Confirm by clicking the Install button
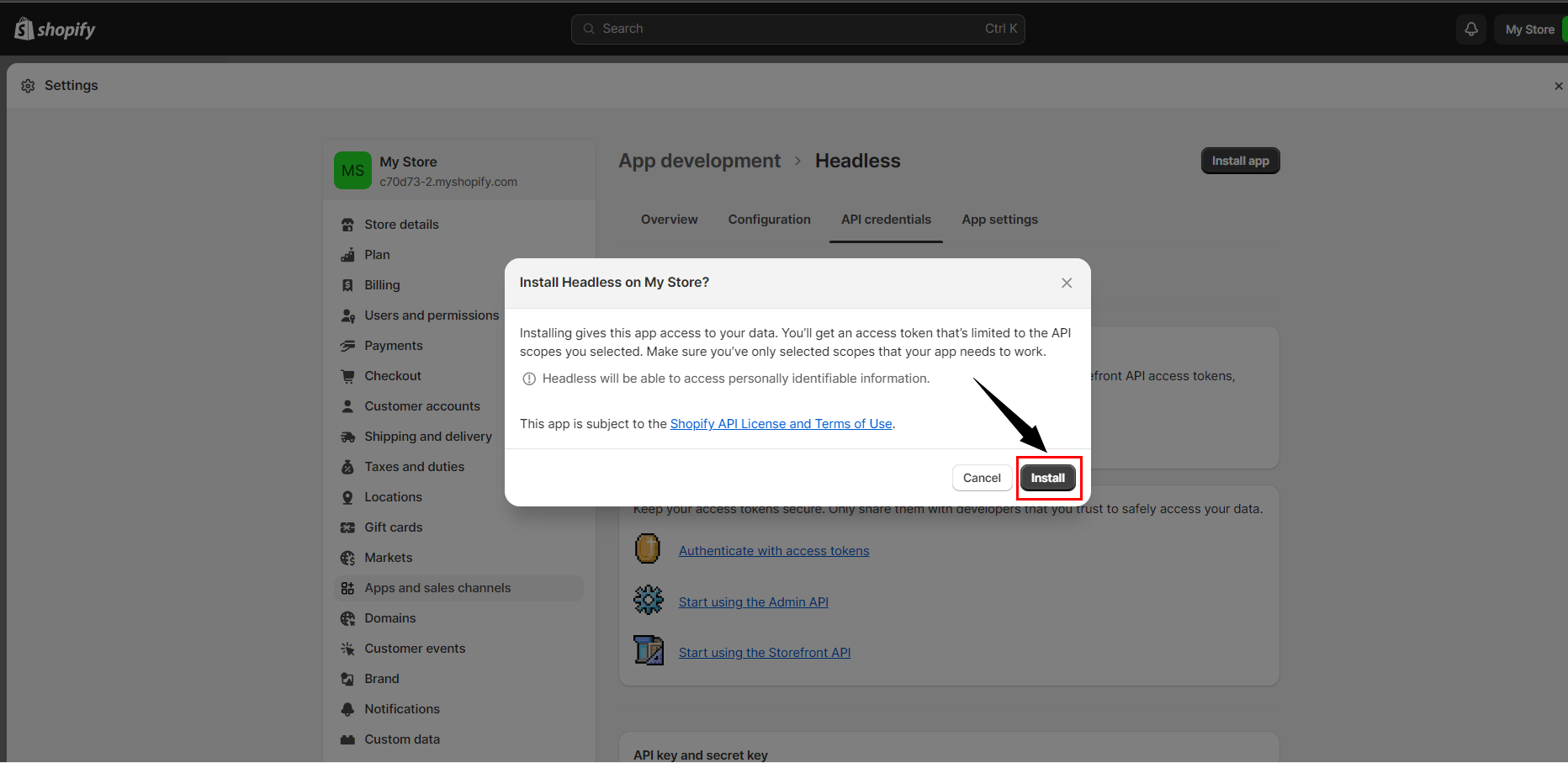The width and height of the screenshot is (1568, 763). [x=1047, y=478]
